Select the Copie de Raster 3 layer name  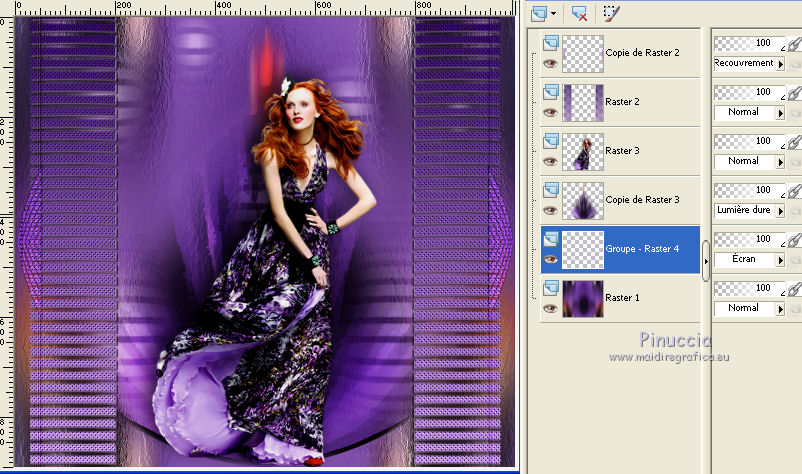tap(642, 200)
